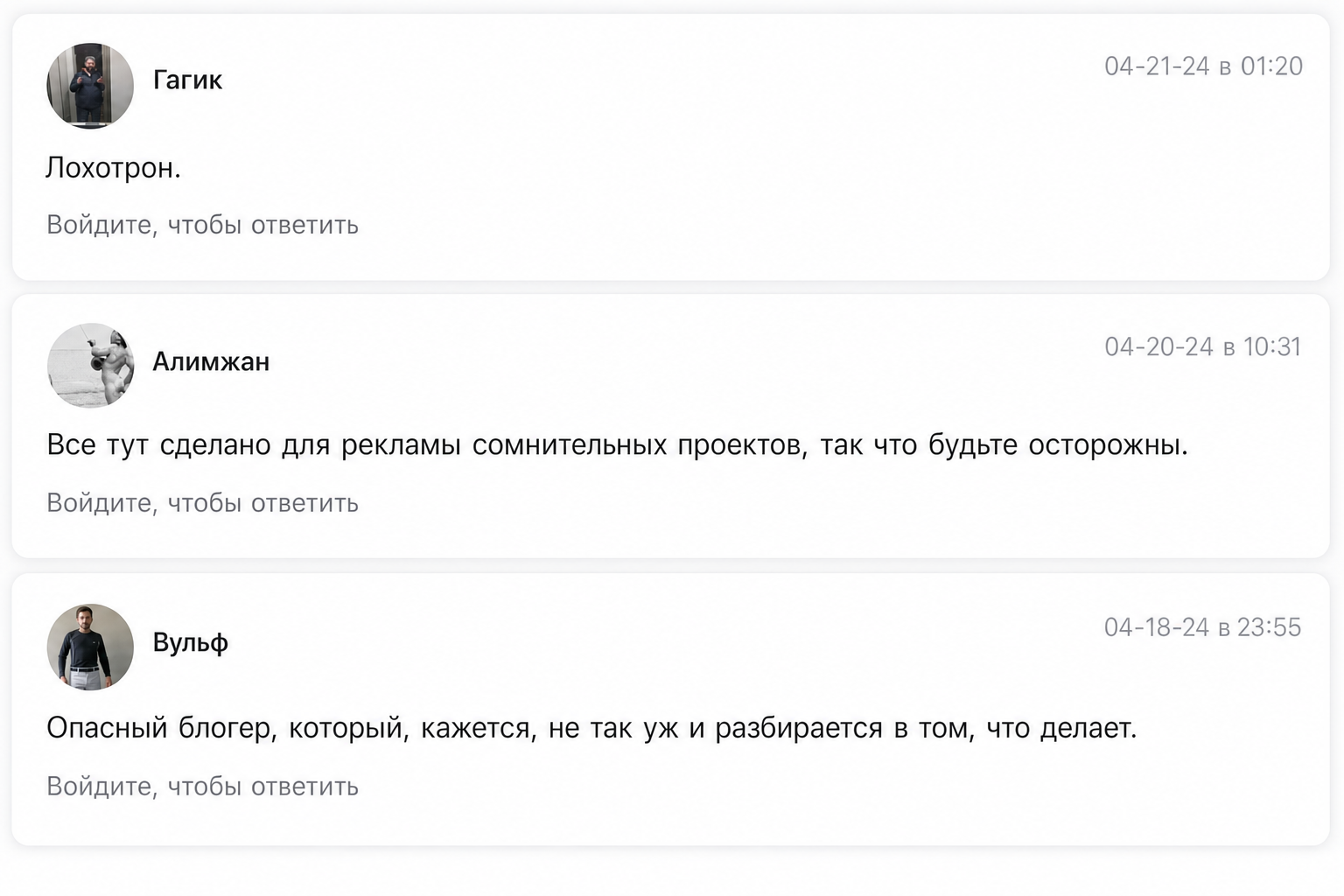Click the username Гагик

click(187, 80)
